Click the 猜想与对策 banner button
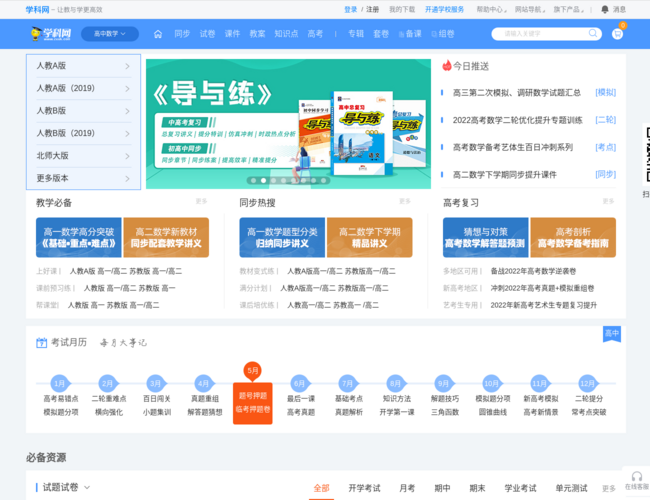Image resolution: width=650 pixels, height=500 pixels. (485, 238)
